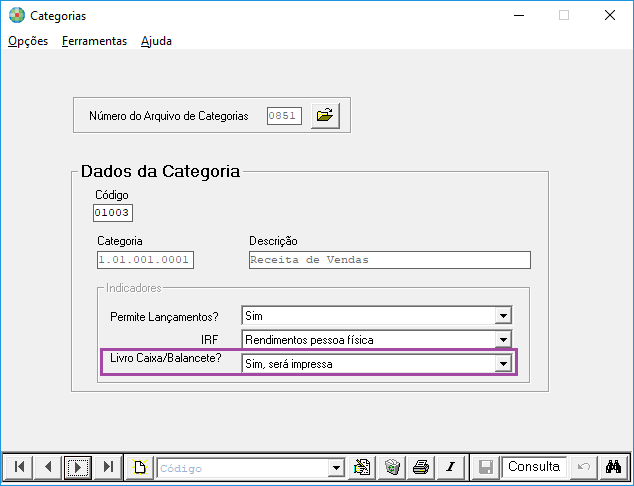Click the 'Livro Caixa/Balancete?' label
634x486 pixels.
click(x=166, y=358)
